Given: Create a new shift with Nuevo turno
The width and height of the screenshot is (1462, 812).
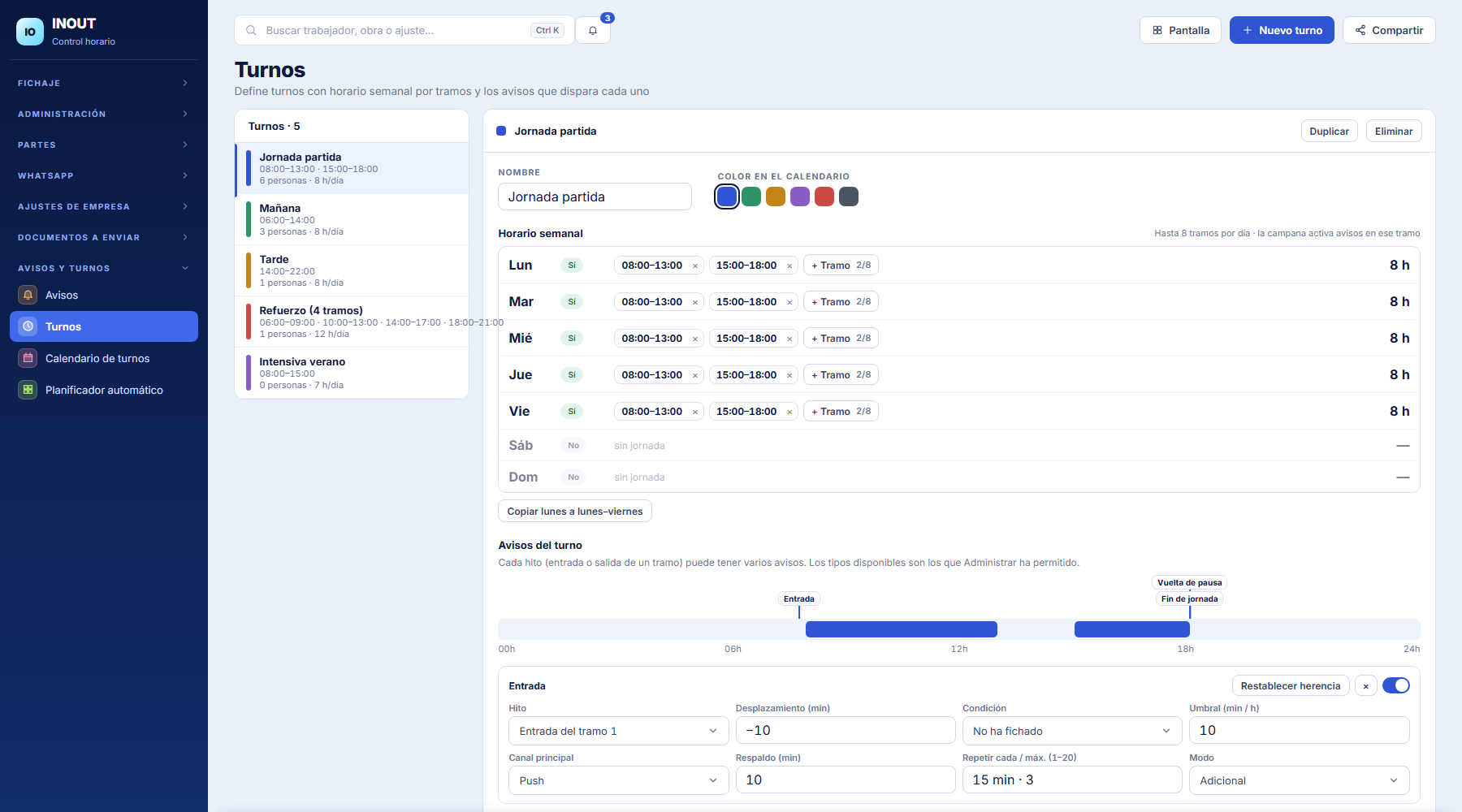Looking at the screenshot, I should click(x=1282, y=30).
